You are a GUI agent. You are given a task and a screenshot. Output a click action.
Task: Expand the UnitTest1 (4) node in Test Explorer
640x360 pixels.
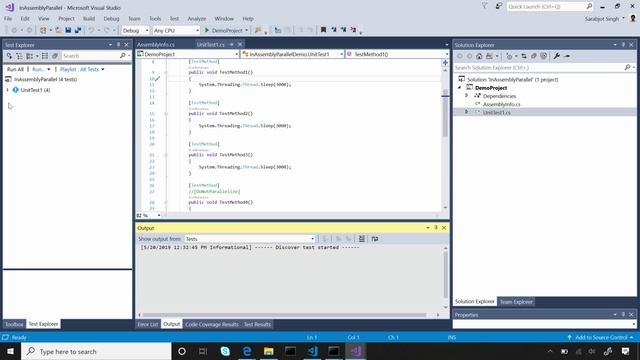tap(7, 90)
